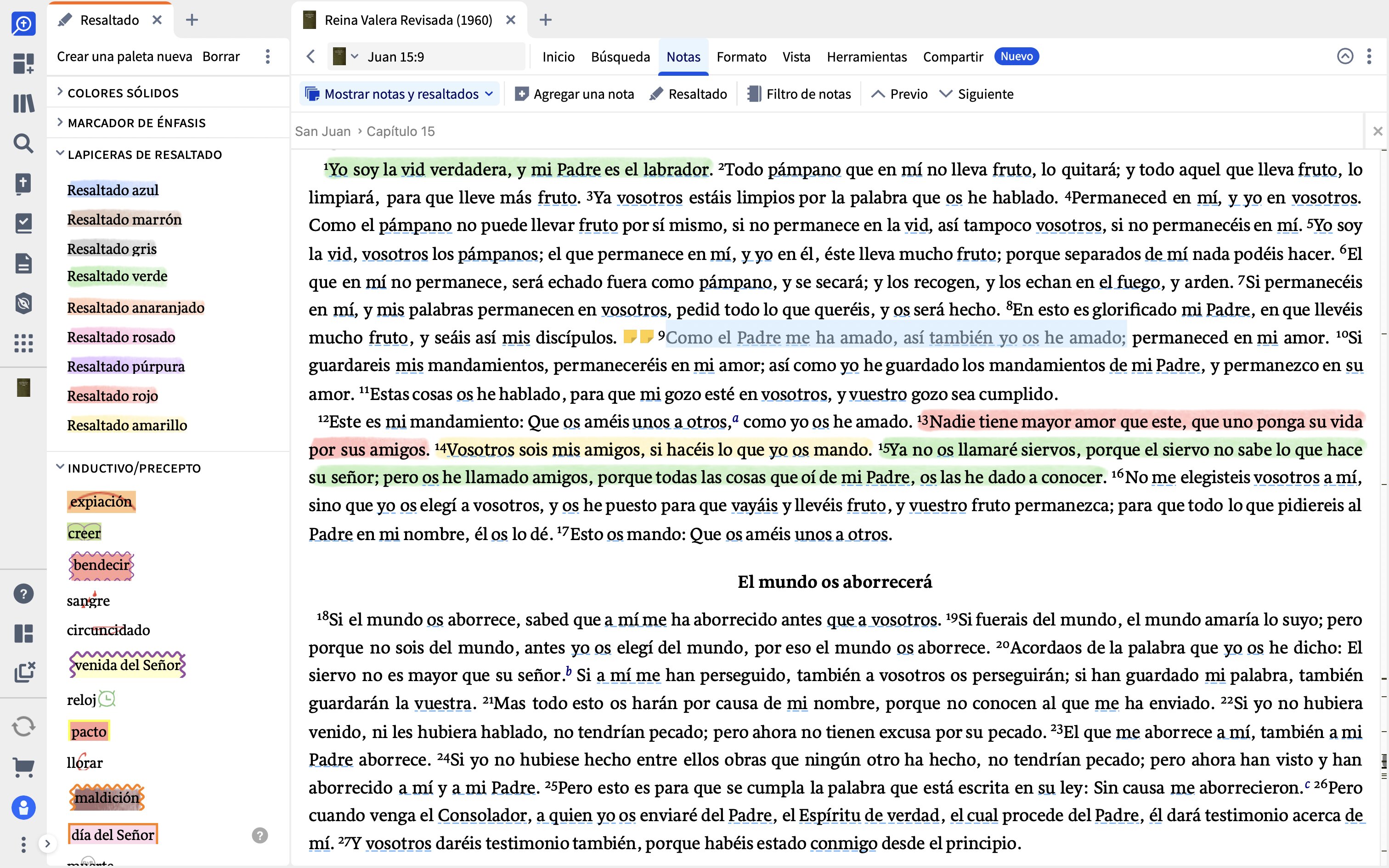This screenshot has height=868, width=1389.
Task: Open the sync status icon in the sidebar
Action: coord(23,726)
